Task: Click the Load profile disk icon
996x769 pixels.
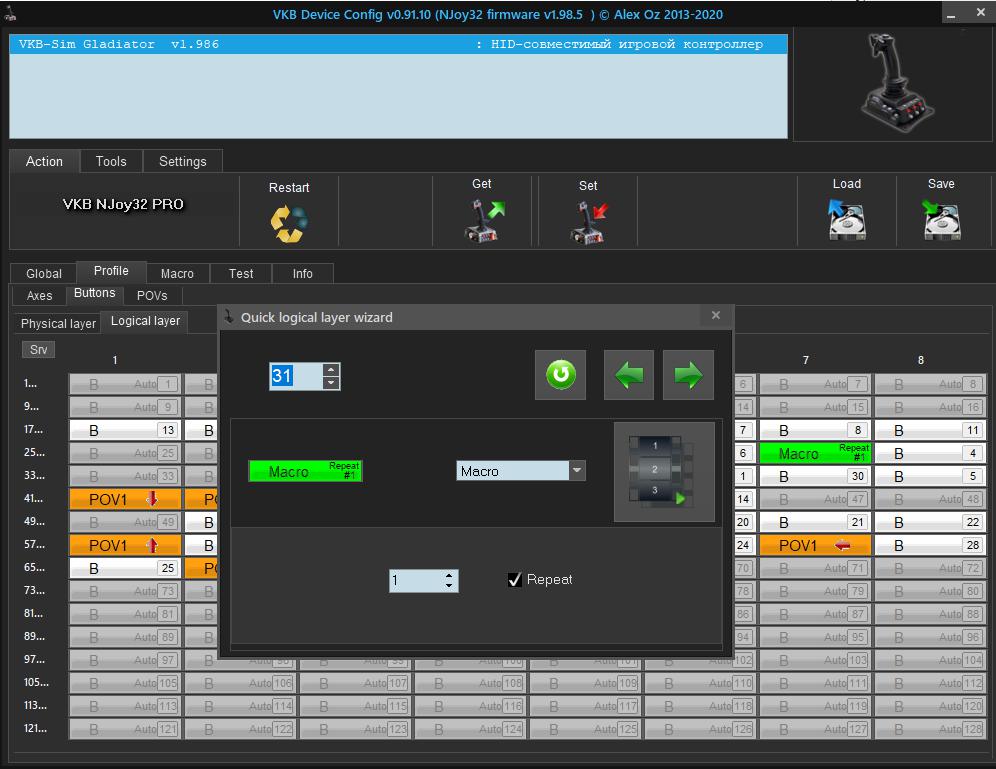Action: [846, 219]
